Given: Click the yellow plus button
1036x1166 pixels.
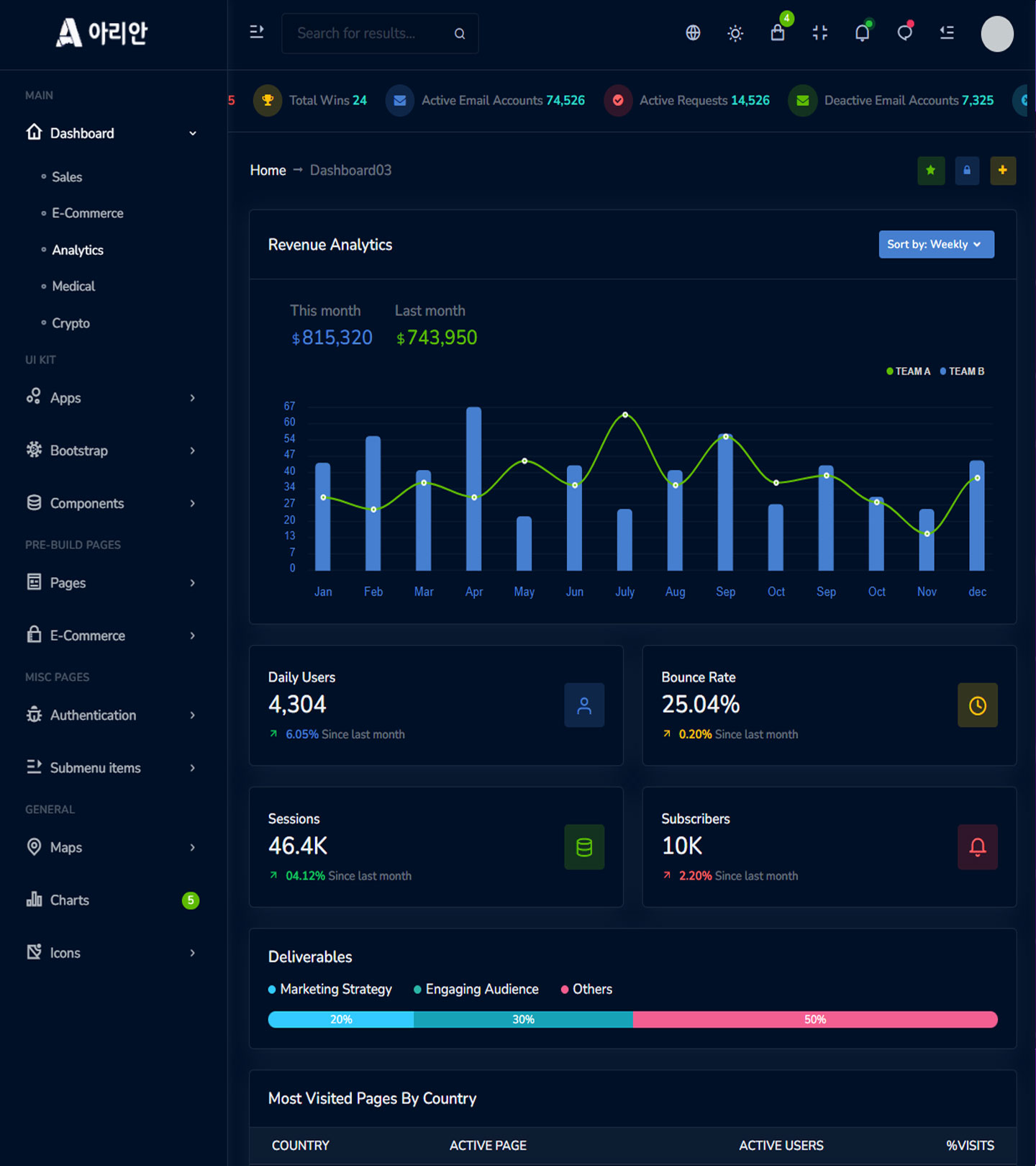Looking at the screenshot, I should point(1003,171).
